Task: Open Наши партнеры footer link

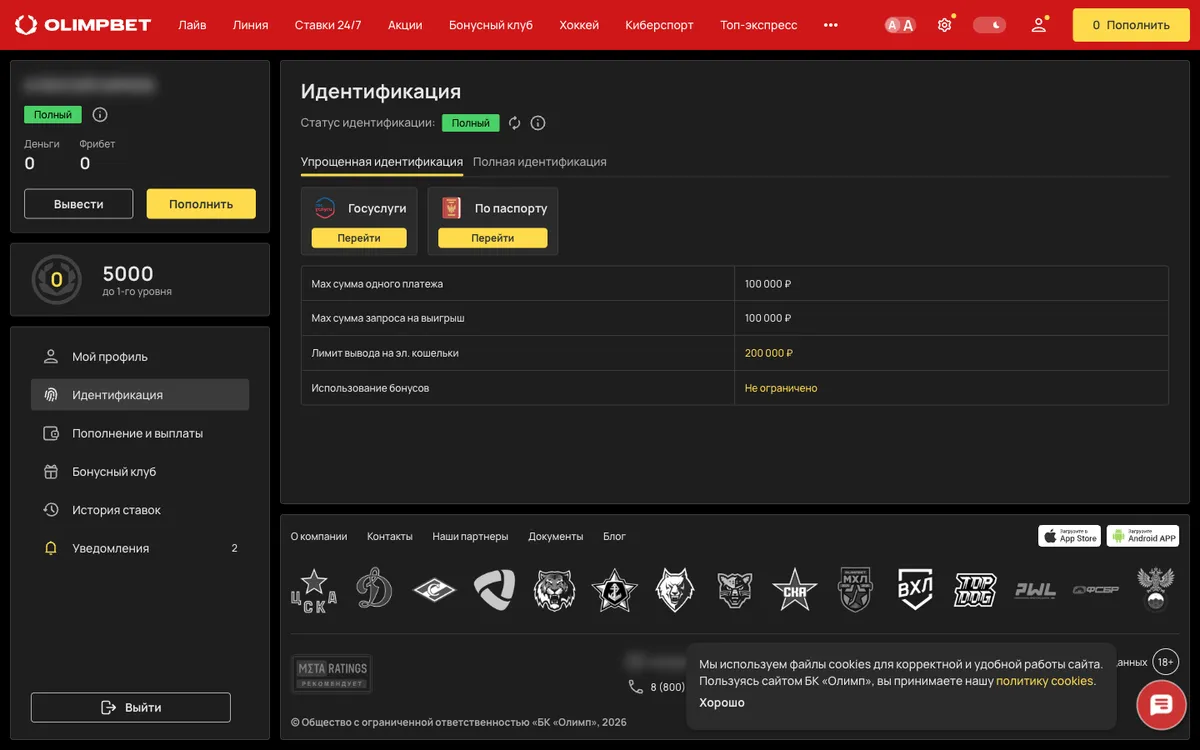Action: point(470,537)
